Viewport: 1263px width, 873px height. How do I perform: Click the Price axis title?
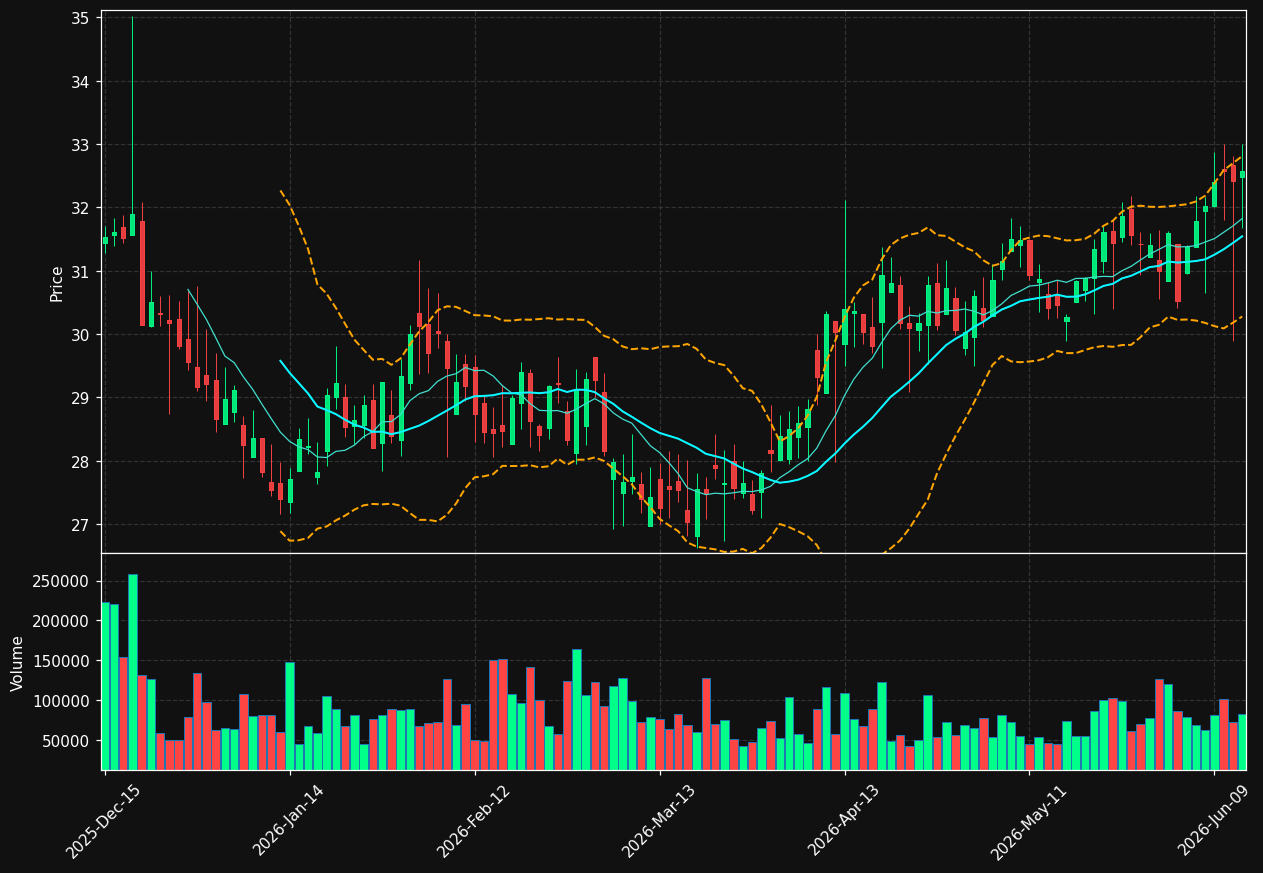57,283
